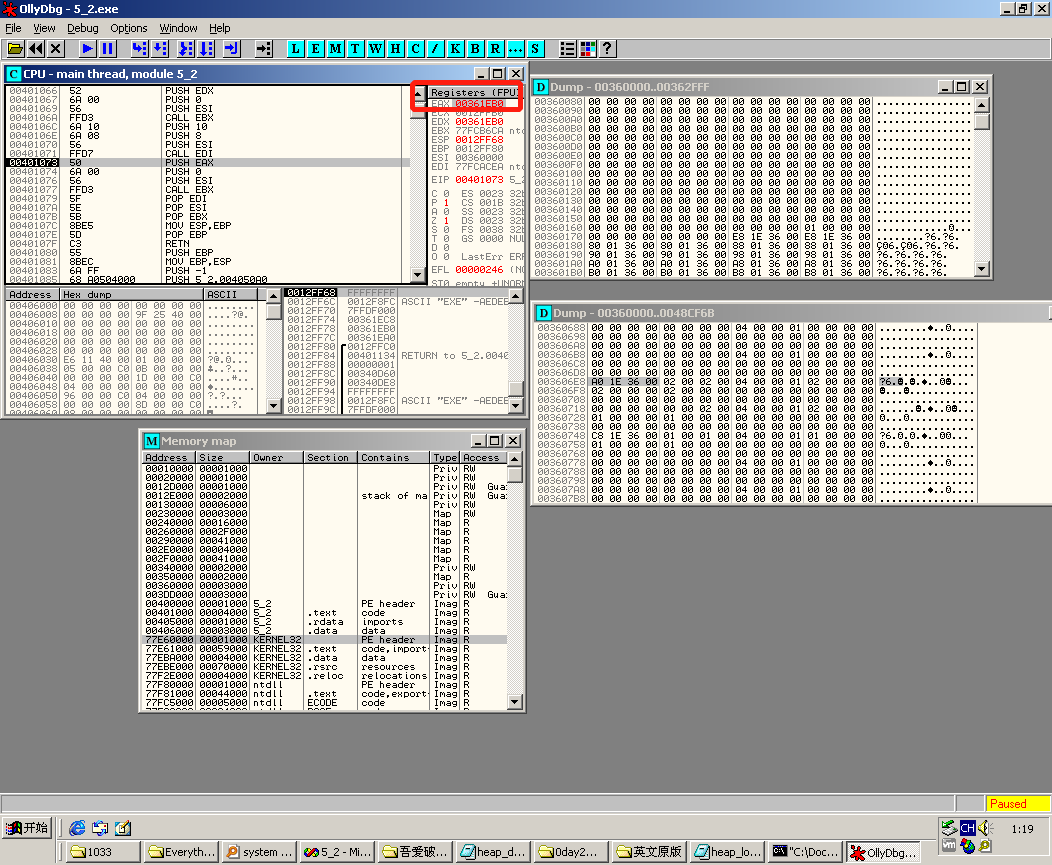Screen dimensions: 1052x865
Task: Click the Memory map scrollbar thumb
Action: pos(515,475)
